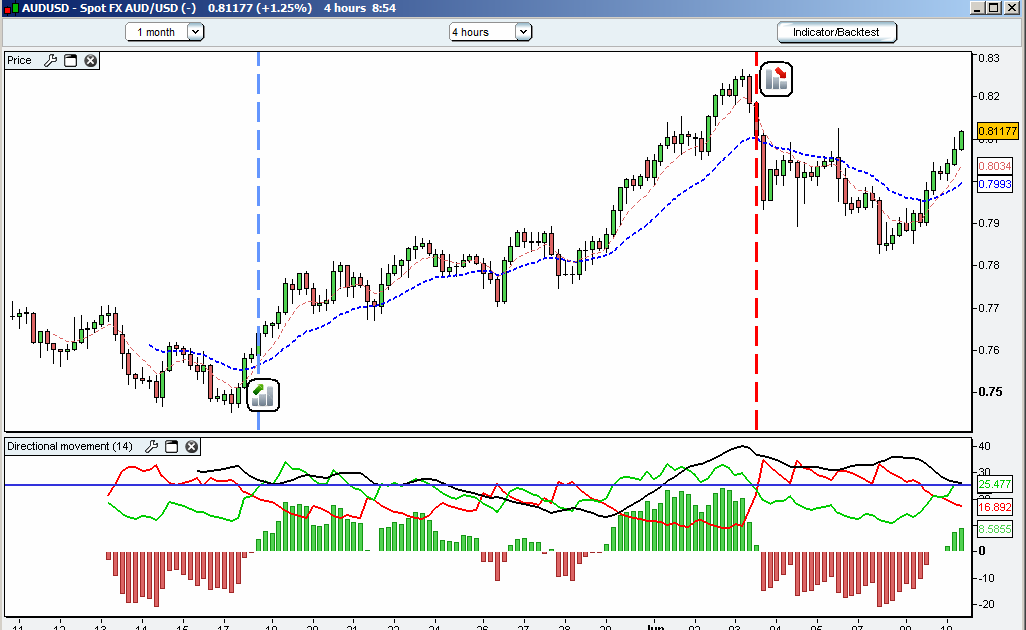Click the AUDUSD title bar chart icon
Screen dimensions: 1026x630
pos(10,9)
